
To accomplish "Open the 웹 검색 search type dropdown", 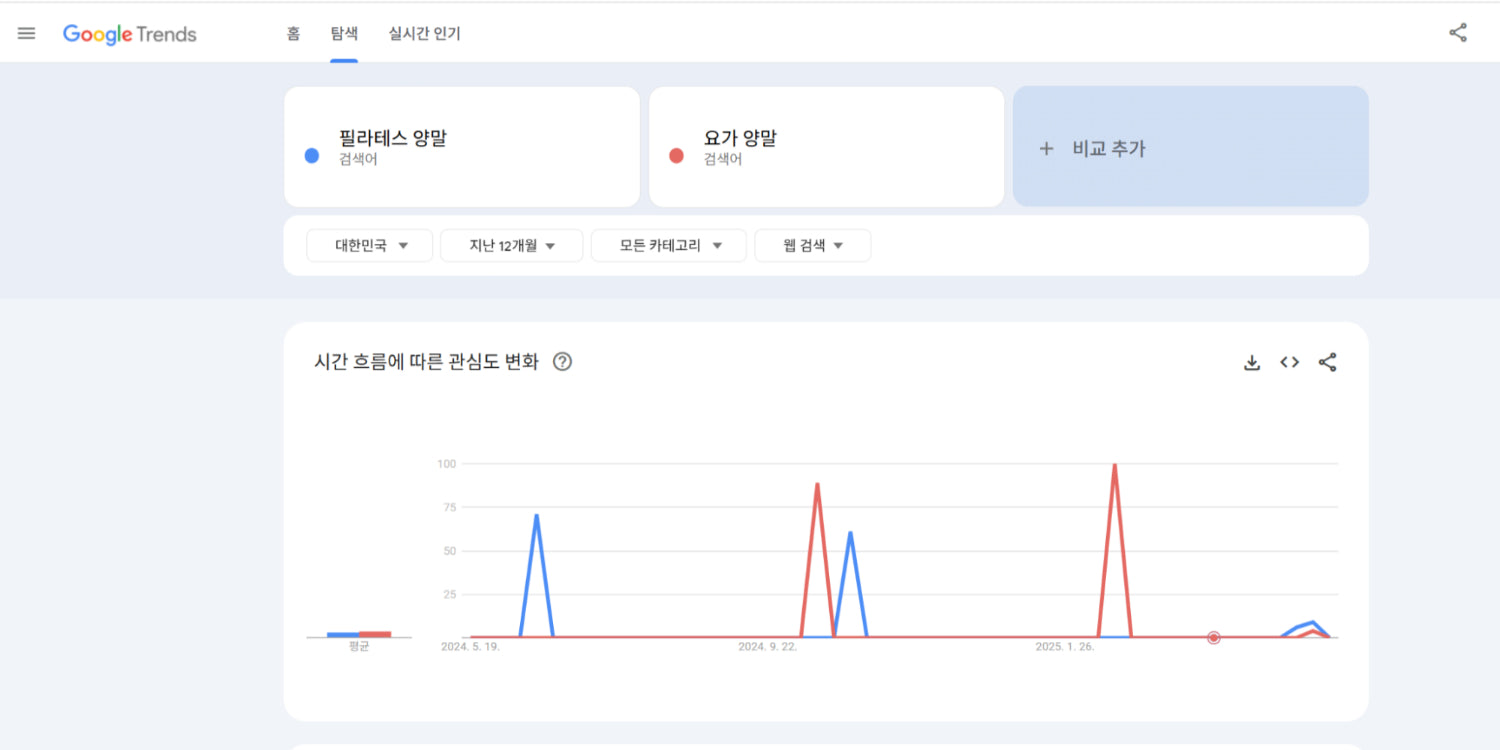I will [813, 246].
